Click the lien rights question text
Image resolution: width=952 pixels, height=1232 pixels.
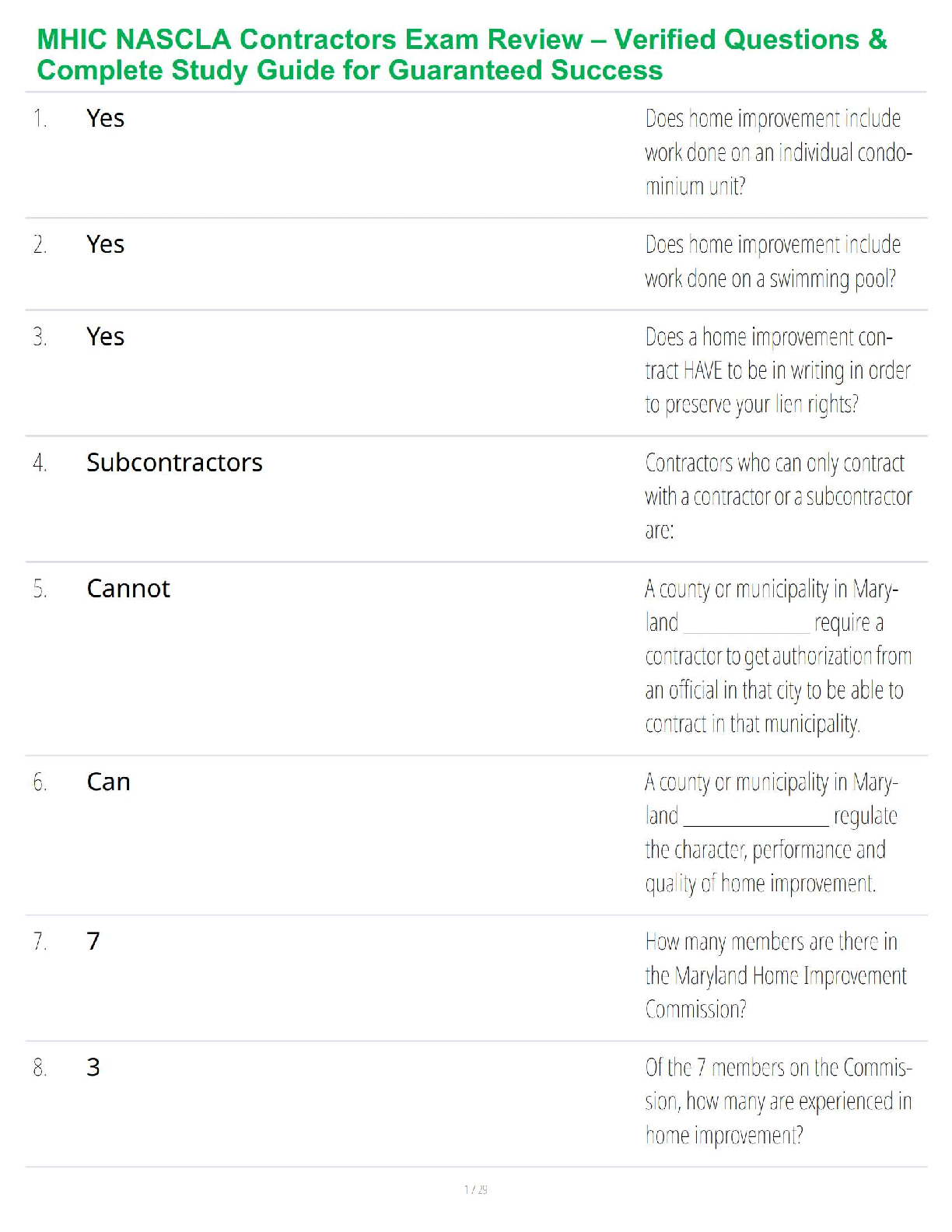point(778,371)
